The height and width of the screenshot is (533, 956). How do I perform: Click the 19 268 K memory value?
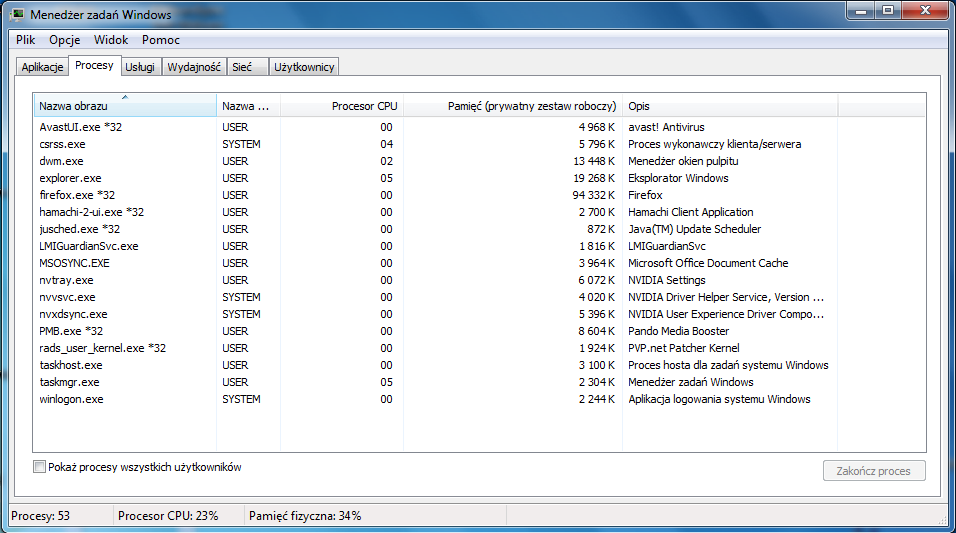point(594,178)
